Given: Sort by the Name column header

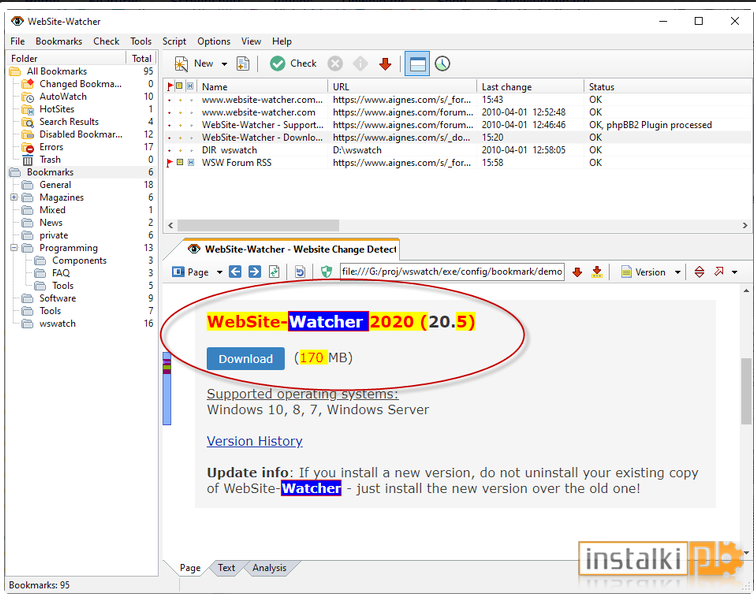Looking at the screenshot, I should [x=215, y=87].
